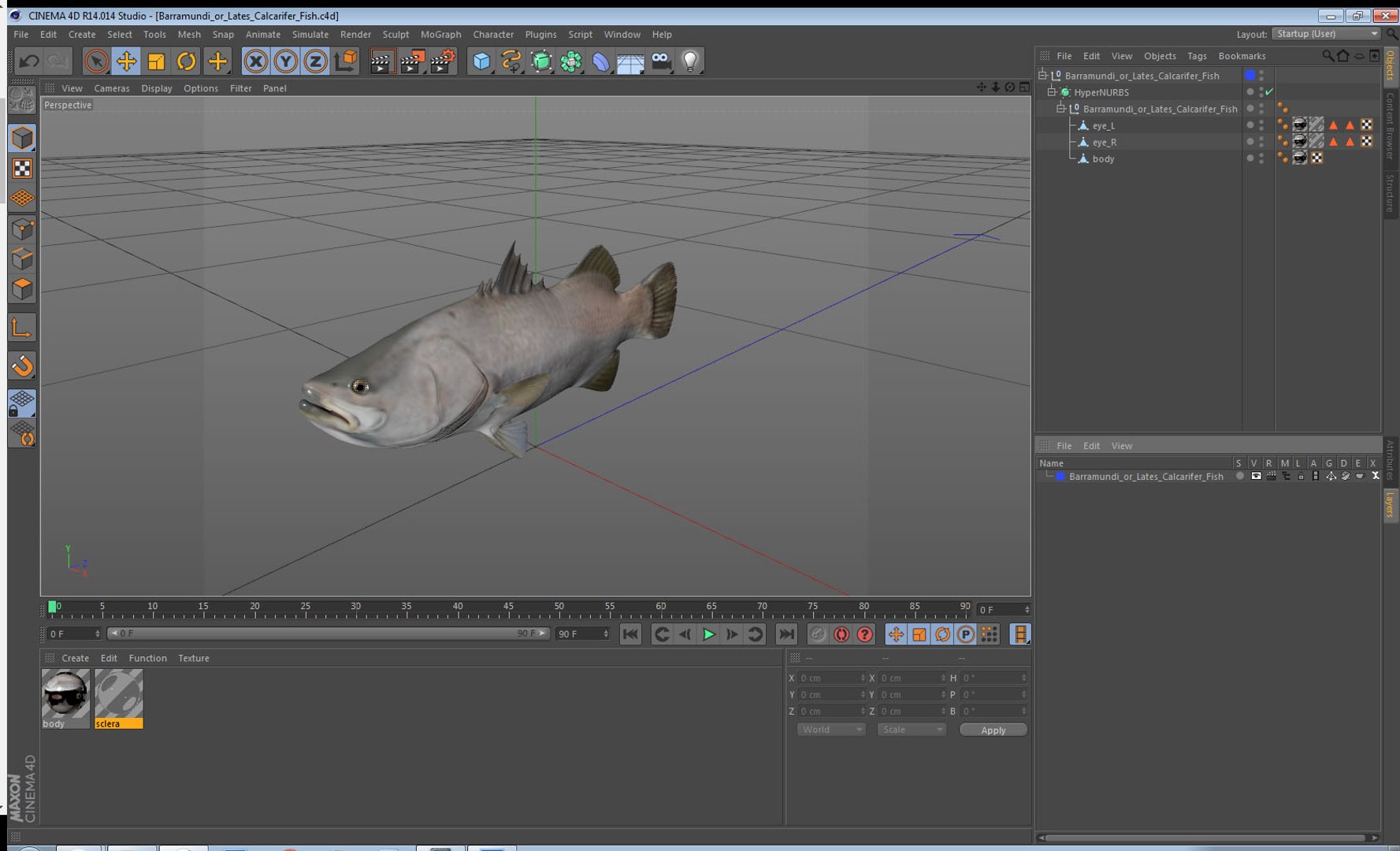Screen dimensions: 1400x851
Task: Toggle layer Solo dot
Action: (1240, 477)
